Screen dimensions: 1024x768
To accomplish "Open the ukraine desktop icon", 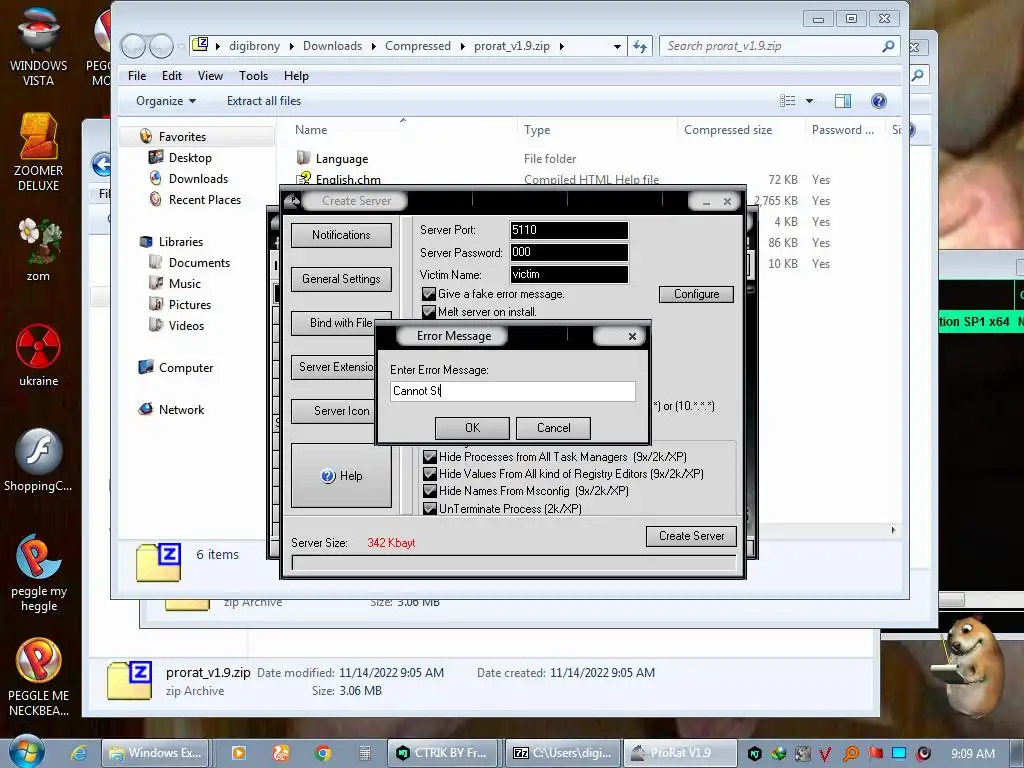I will click(x=39, y=355).
